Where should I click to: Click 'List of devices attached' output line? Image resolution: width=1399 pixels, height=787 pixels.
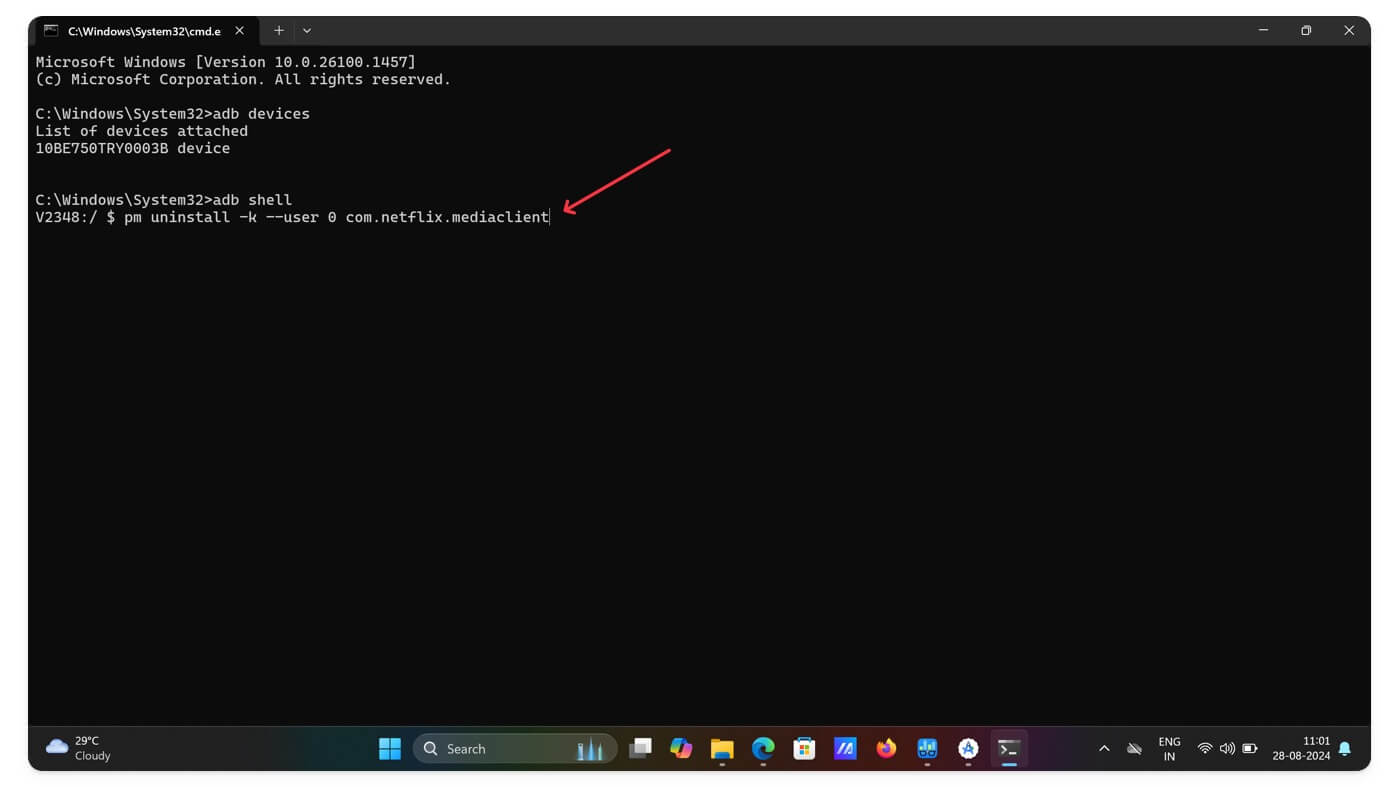click(x=141, y=131)
